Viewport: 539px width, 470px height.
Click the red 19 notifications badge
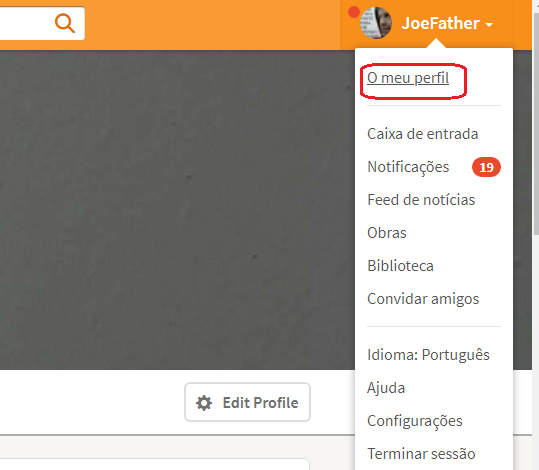pyautogui.click(x=486, y=167)
